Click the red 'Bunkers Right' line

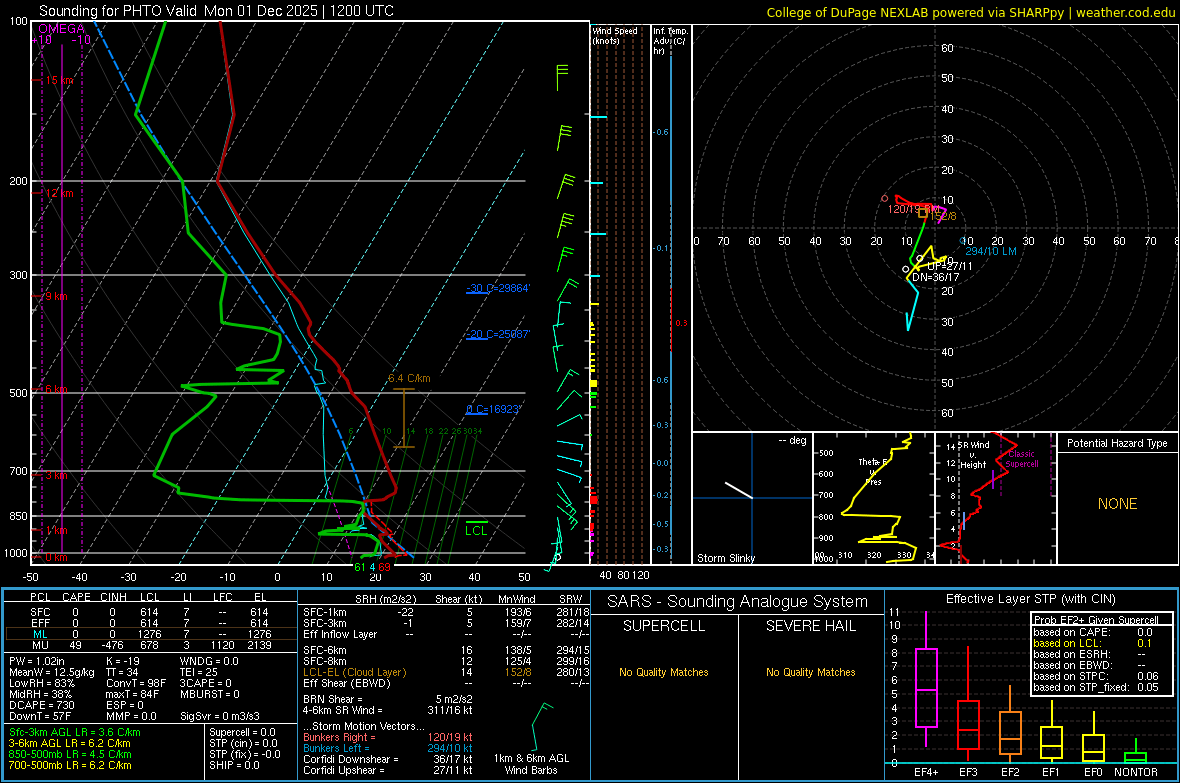(x=388, y=738)
